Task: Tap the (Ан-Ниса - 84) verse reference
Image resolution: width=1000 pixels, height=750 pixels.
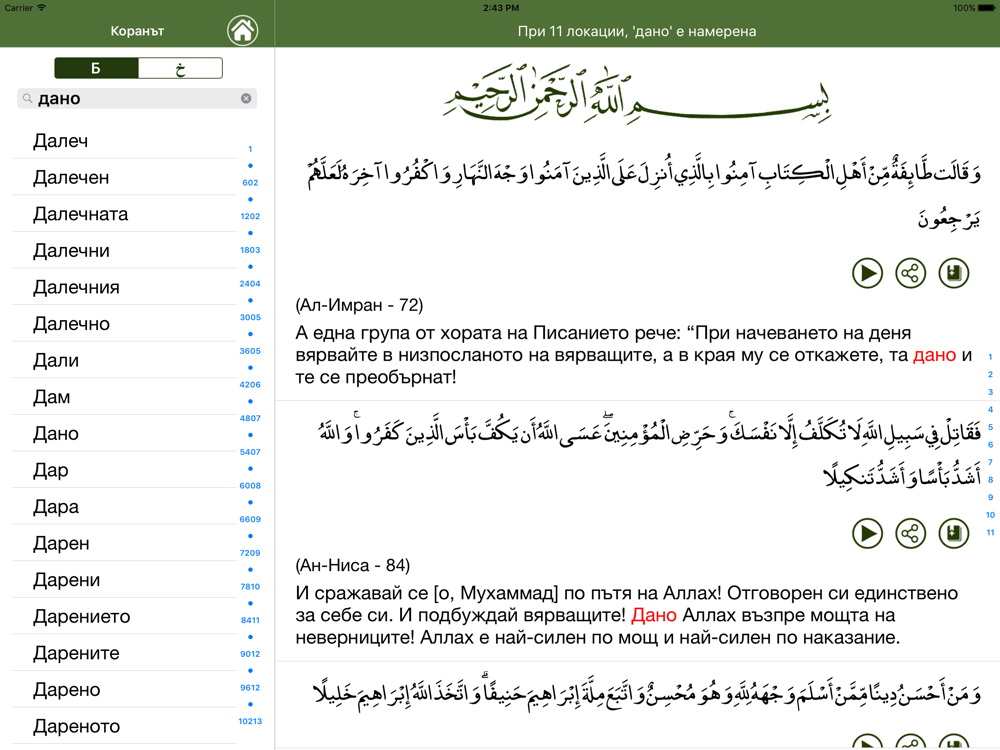Action: pyautogui.click(x=353, y=566)
